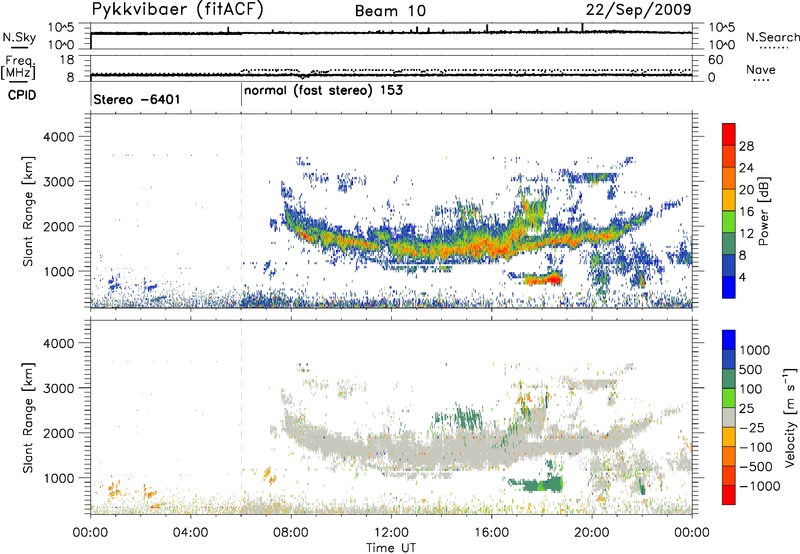The image size is (800, 554).
Task: Click the 20:00 time tick label
Action: (x=592, y=533)
